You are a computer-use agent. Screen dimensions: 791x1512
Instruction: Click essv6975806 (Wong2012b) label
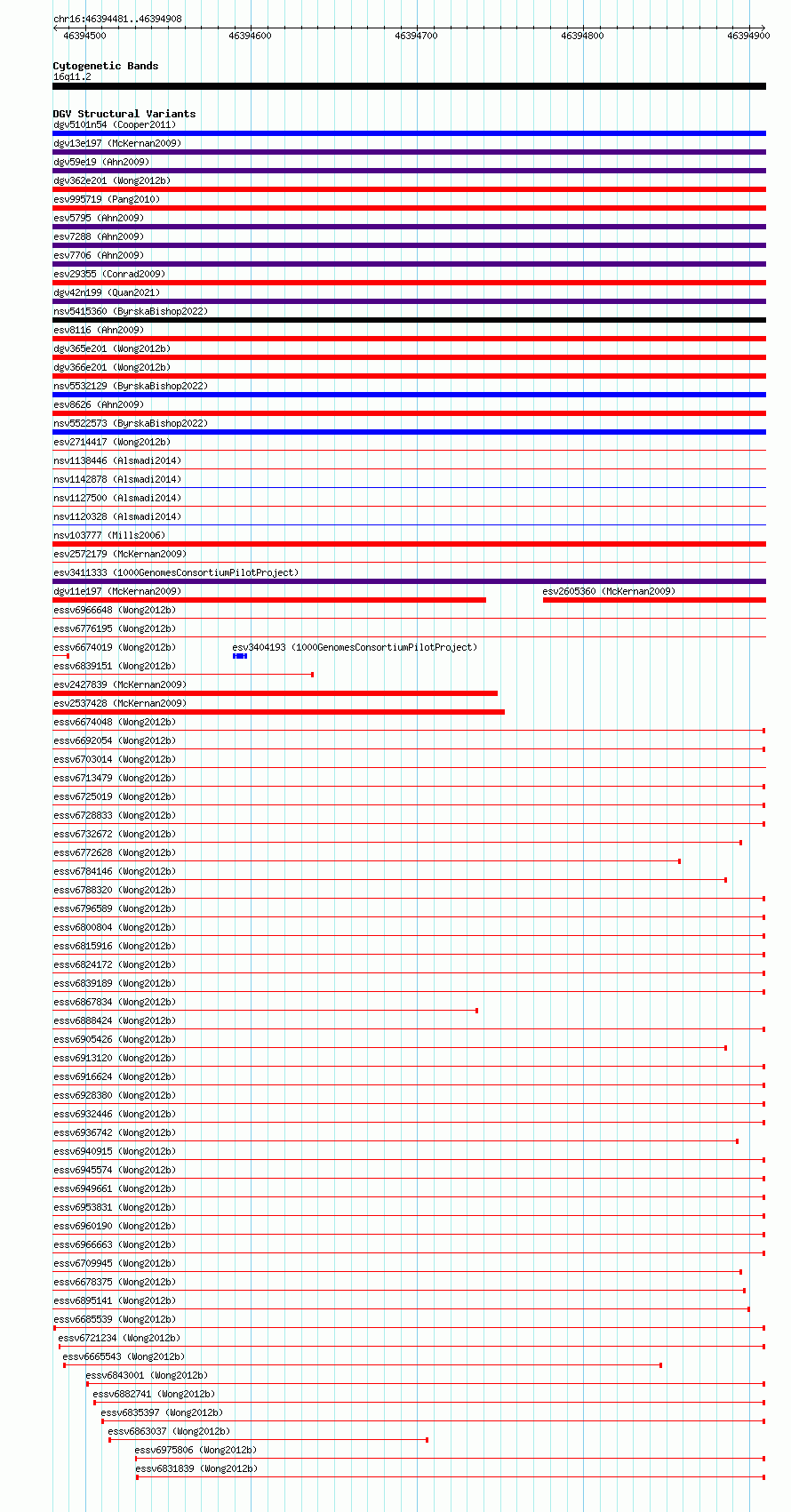coord(196,1450)
